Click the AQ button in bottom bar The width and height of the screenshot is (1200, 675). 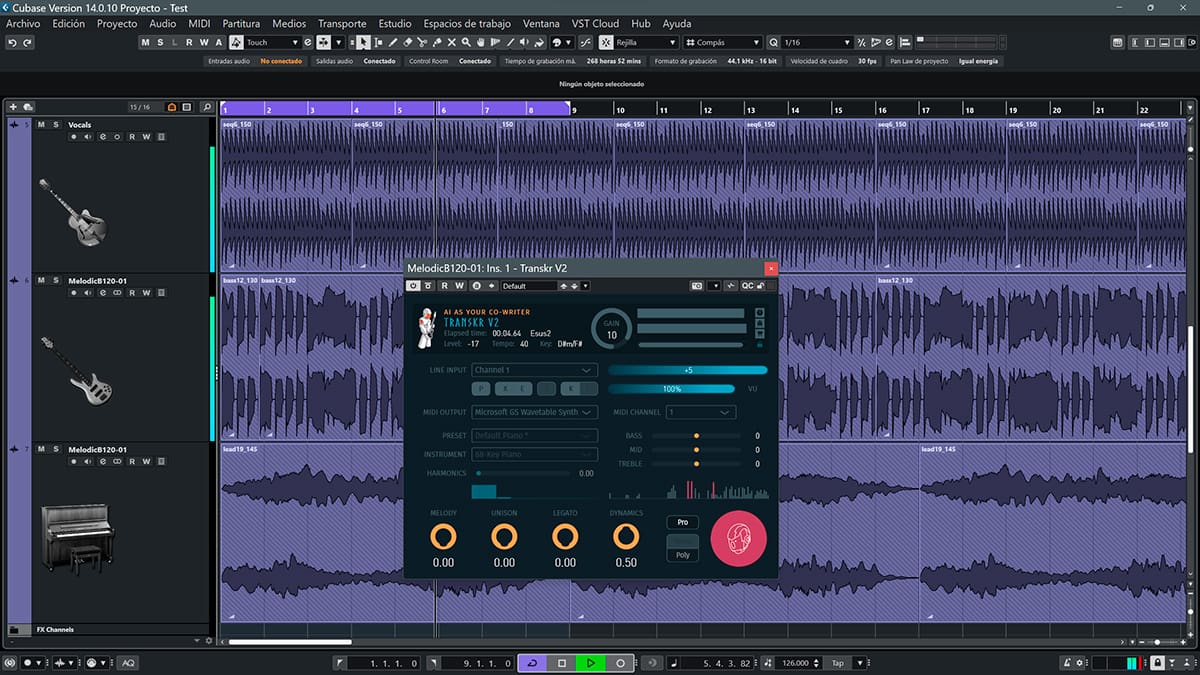pyautogui.click(x=129, y=663)
